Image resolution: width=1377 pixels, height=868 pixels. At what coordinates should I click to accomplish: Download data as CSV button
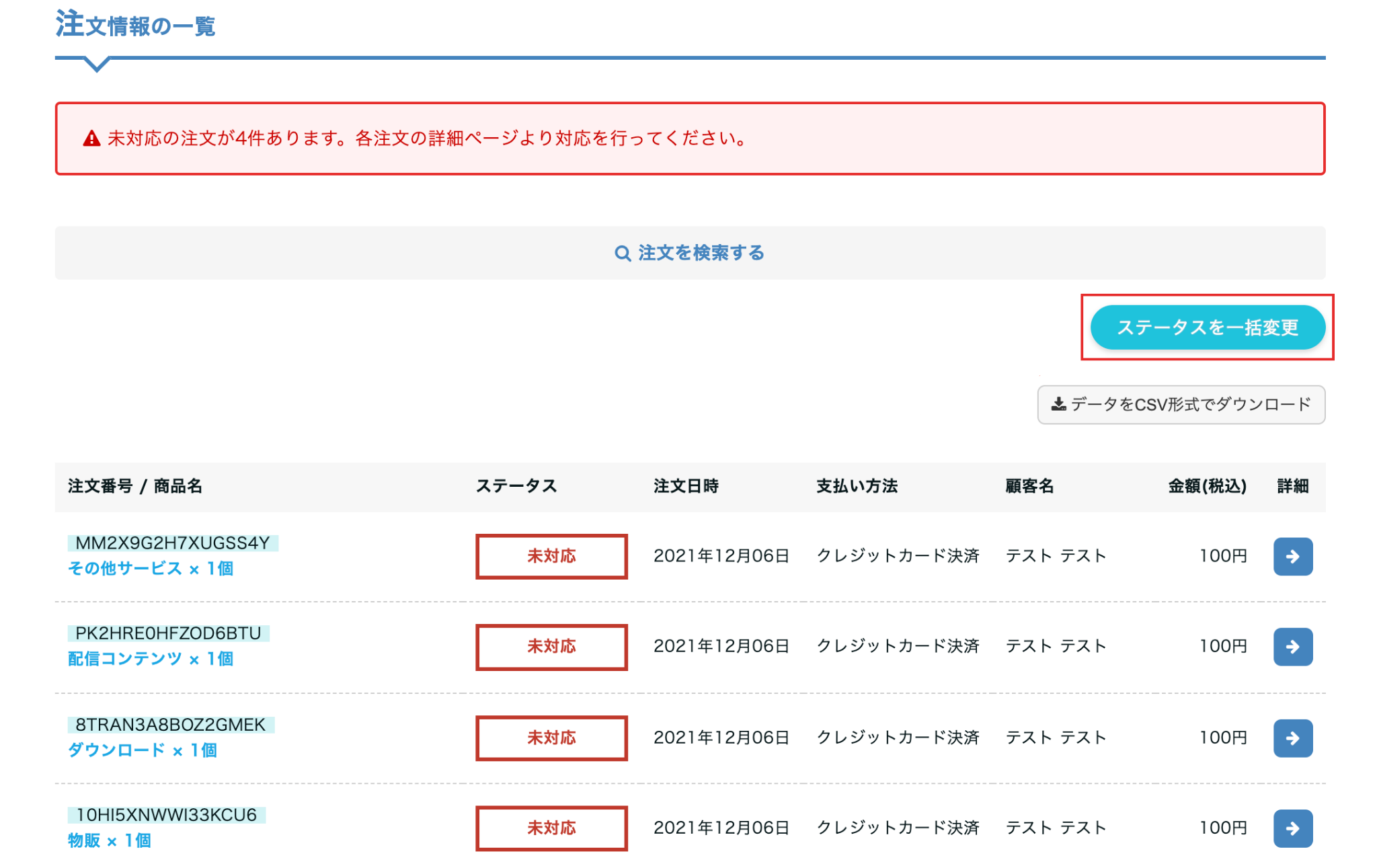pos(1181,404)
